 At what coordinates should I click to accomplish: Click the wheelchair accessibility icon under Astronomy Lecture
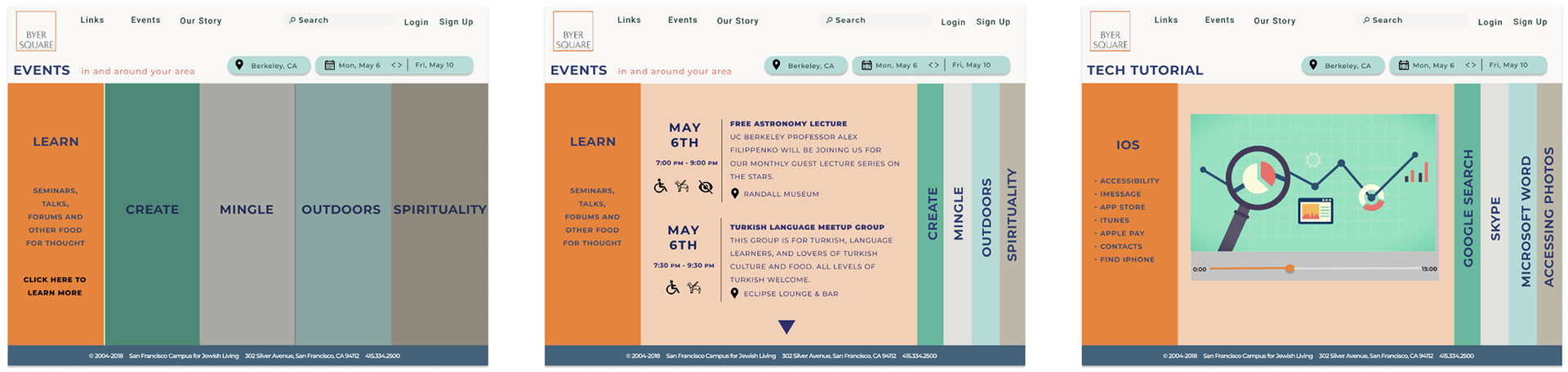(x=661, y=186)
